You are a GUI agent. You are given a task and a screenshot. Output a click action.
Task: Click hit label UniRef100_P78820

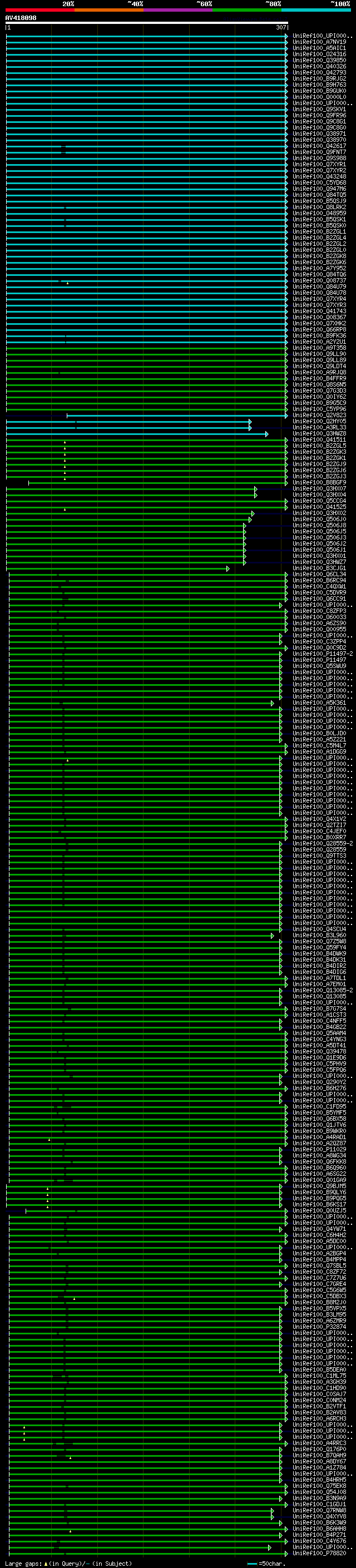pyautogui.click(x=319, y=1554)
